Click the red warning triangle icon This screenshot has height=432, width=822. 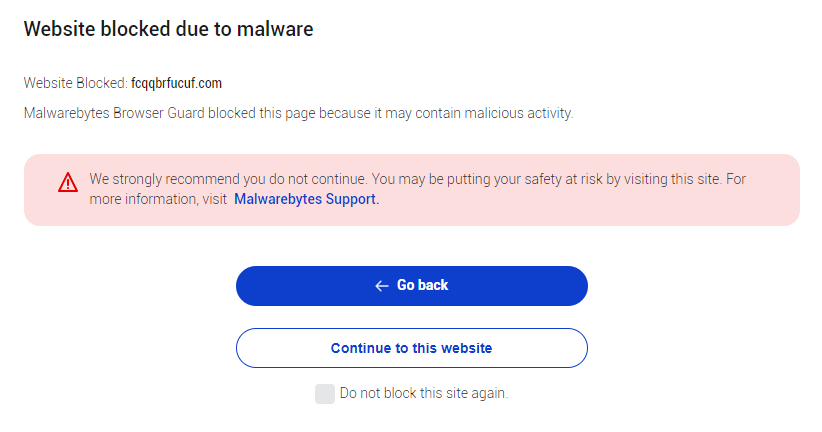(x=68, y=182)
